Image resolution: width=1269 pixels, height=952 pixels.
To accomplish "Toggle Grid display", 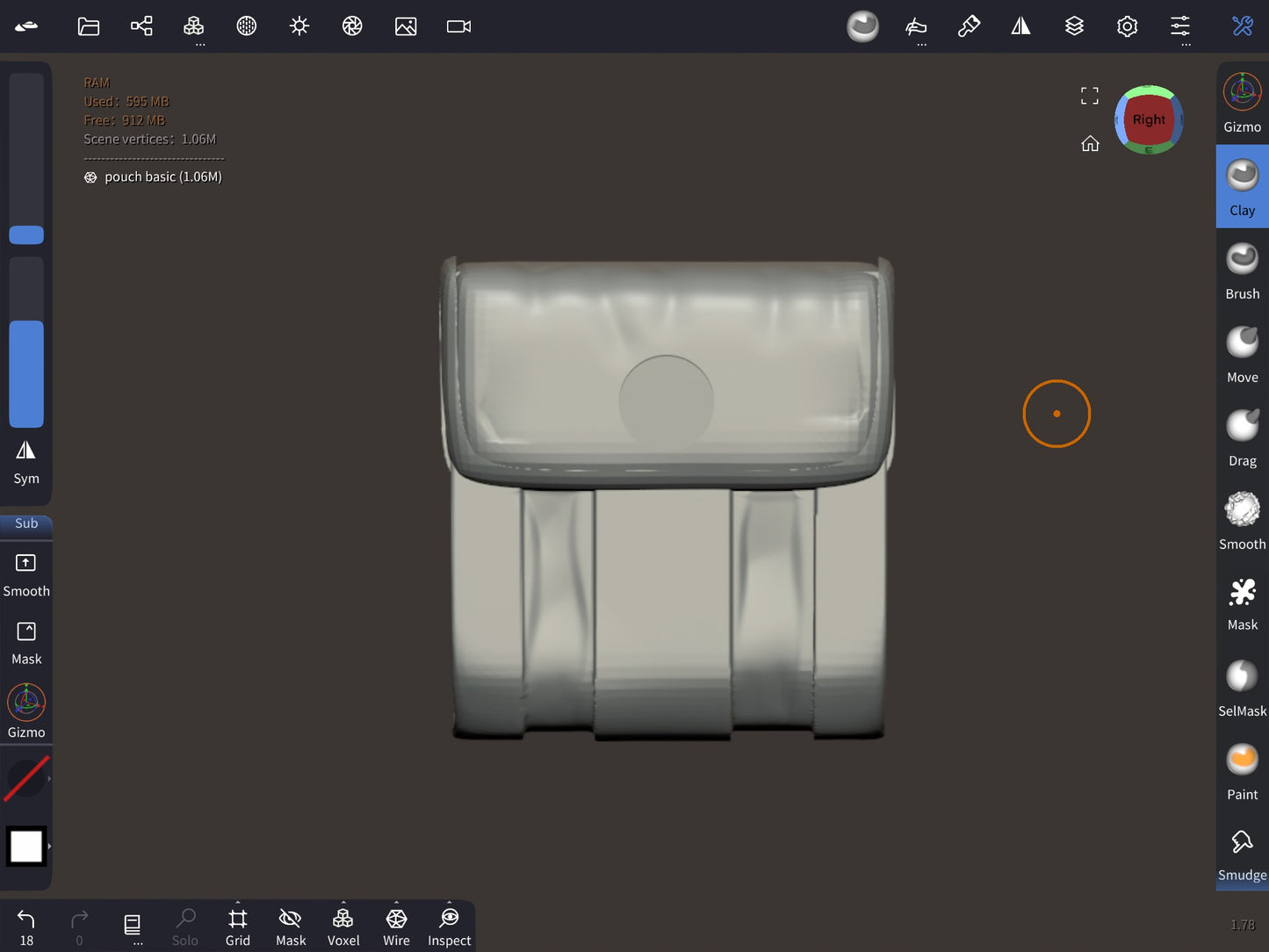I will click(238, 927).
